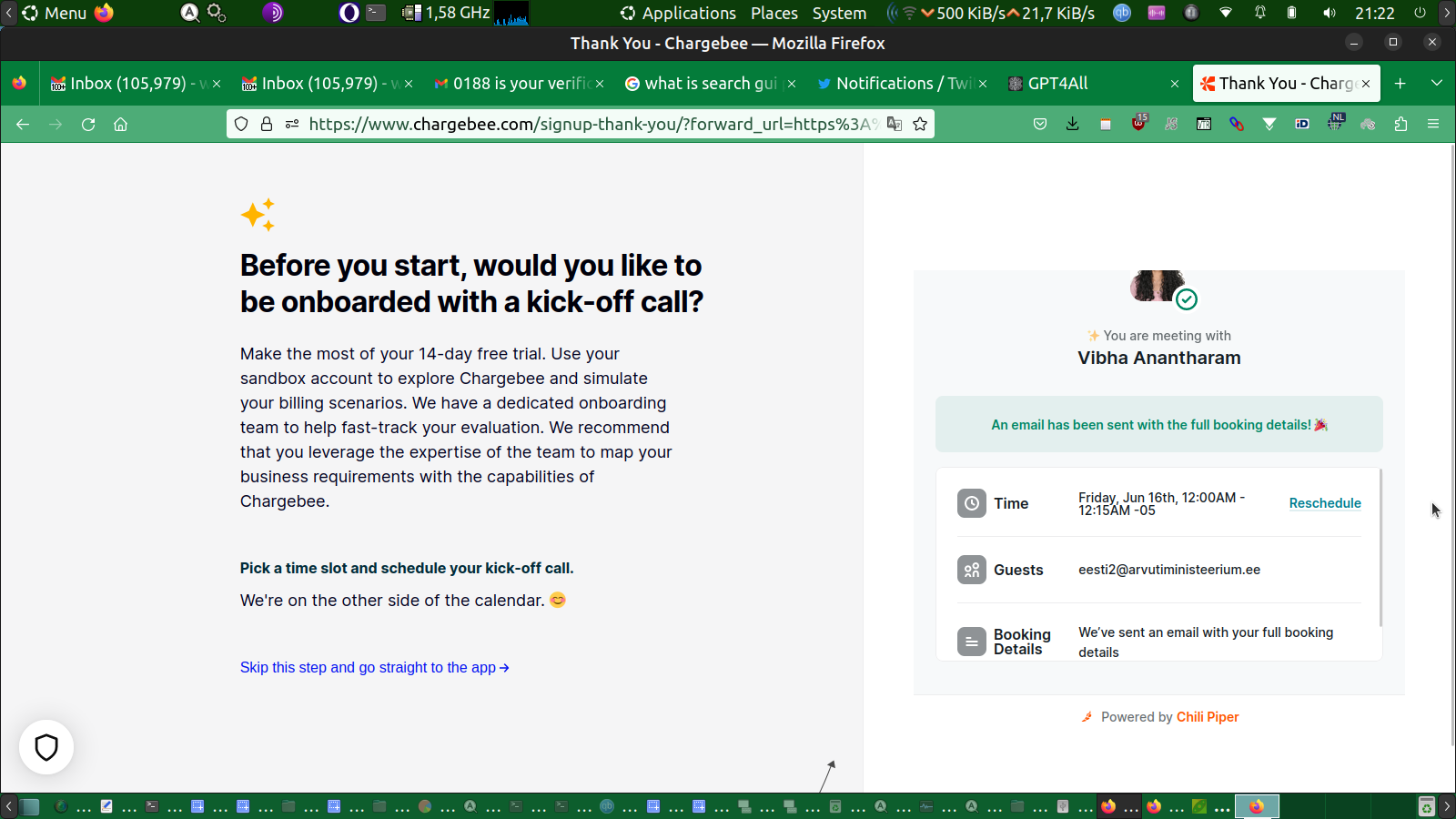The height and width of the screenshot is (819, 1456).
Task: Click the Firefox page vertical scrollbar
Action: tap(1452, 446)
